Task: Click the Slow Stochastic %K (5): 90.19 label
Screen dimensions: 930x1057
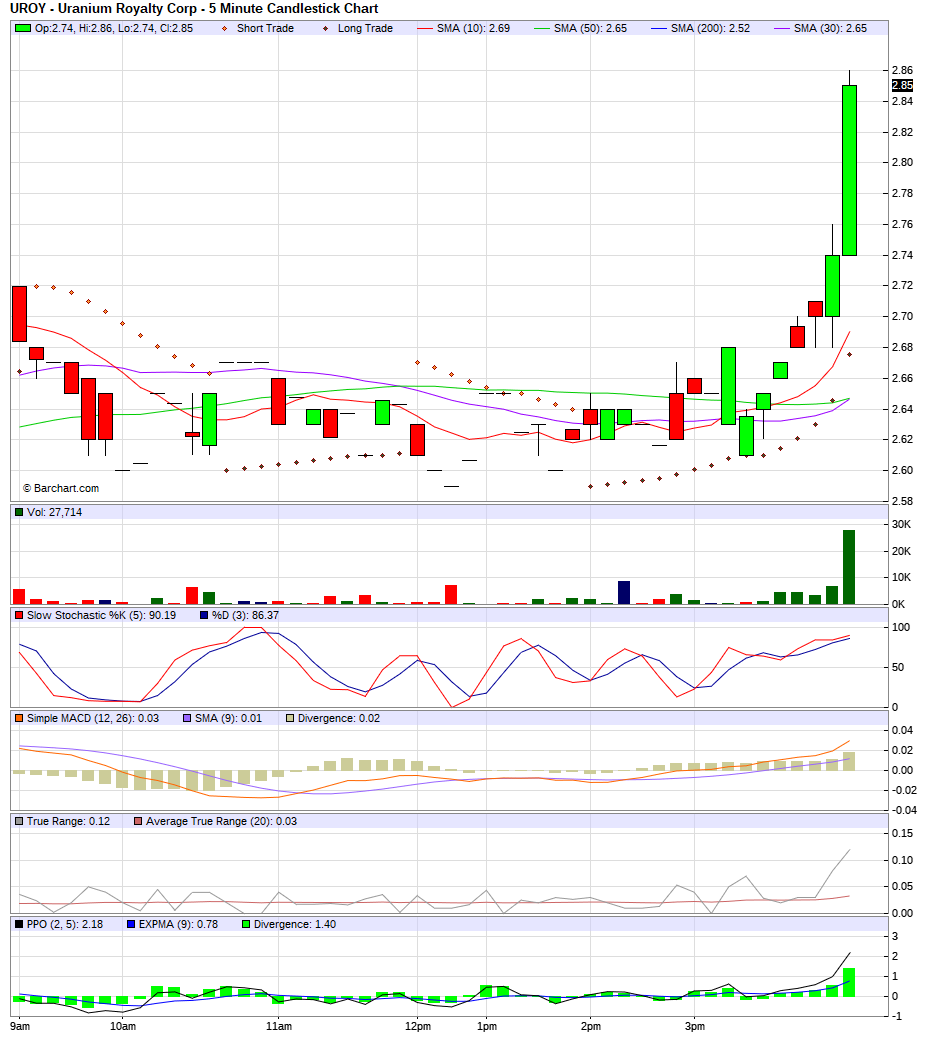Action: [102, 615]
